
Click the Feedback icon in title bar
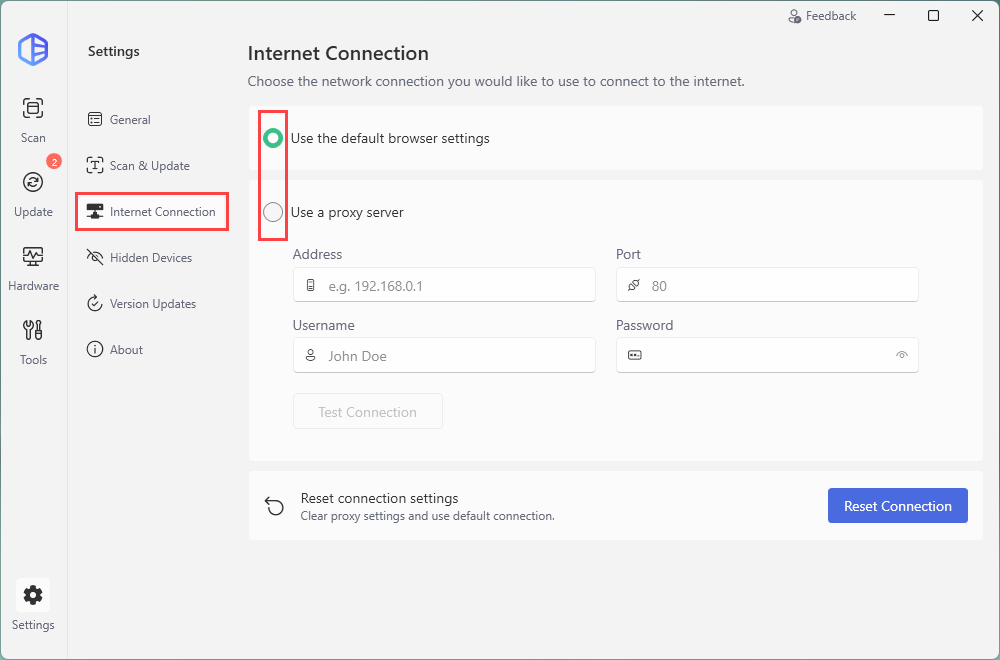click(x=795, y=16)
